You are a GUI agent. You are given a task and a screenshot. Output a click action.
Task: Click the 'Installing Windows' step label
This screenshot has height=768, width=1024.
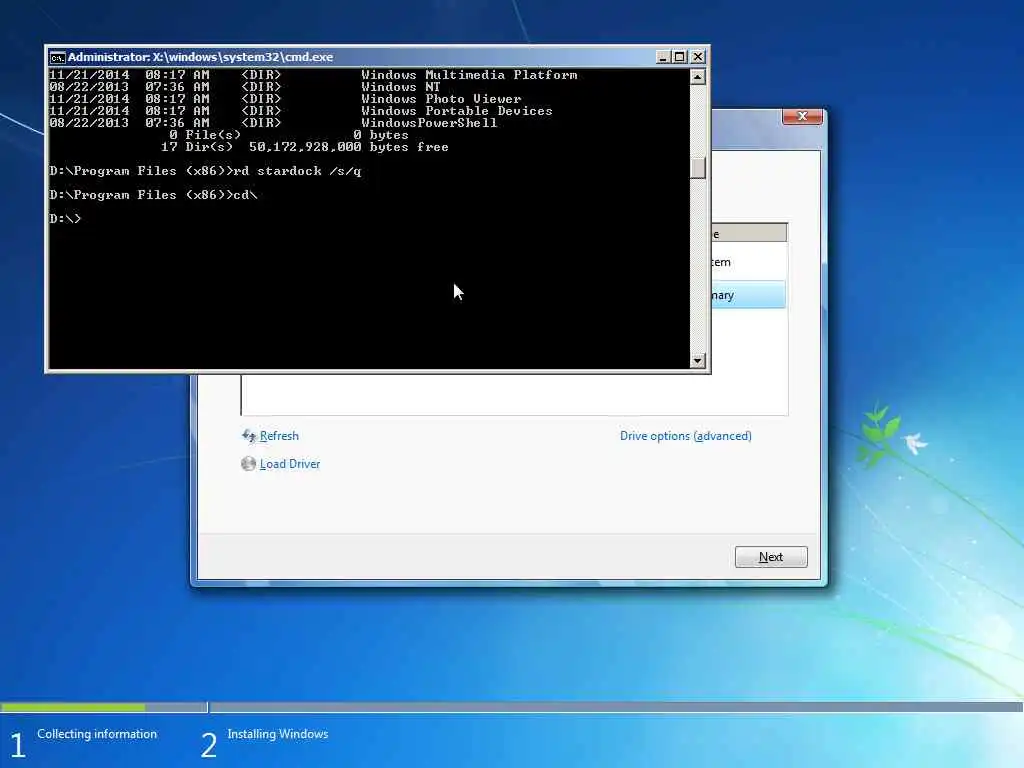pos(278,734)
